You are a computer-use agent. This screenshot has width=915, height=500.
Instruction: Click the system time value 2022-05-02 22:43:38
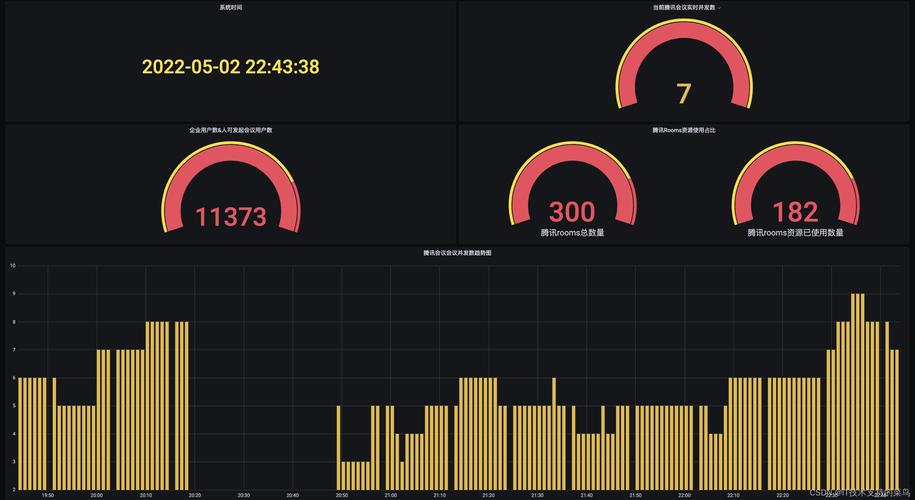(230, 67)
